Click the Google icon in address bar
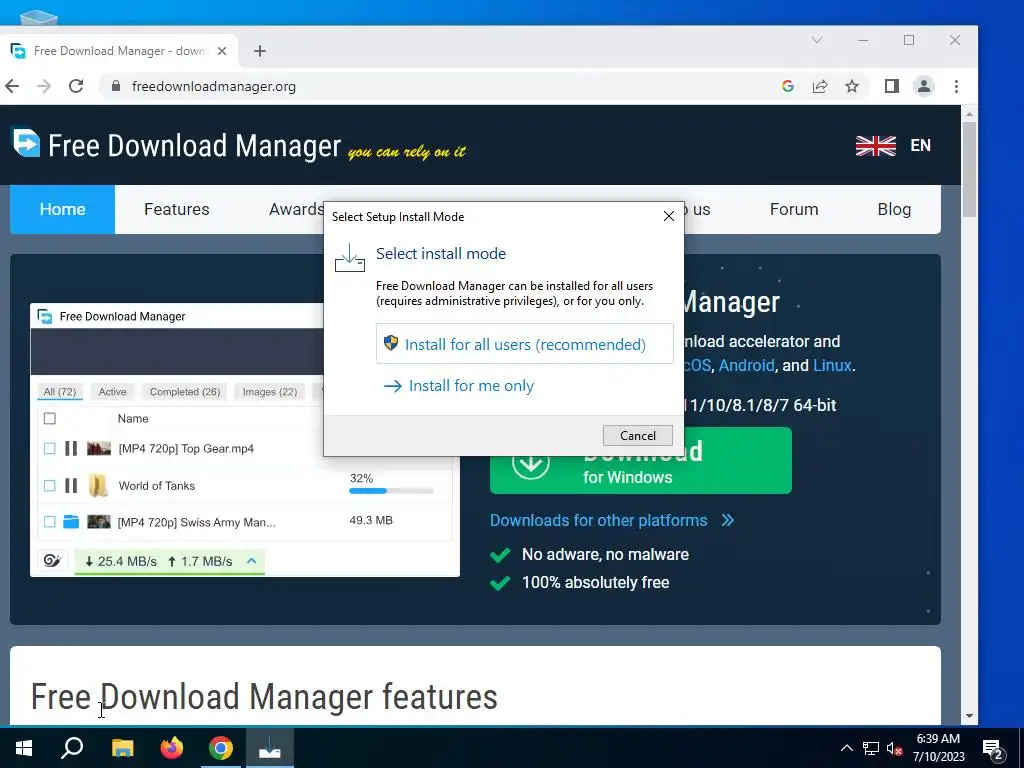Image resolution: width=1024 pixels, height=768 pixels. click(788, 86)
